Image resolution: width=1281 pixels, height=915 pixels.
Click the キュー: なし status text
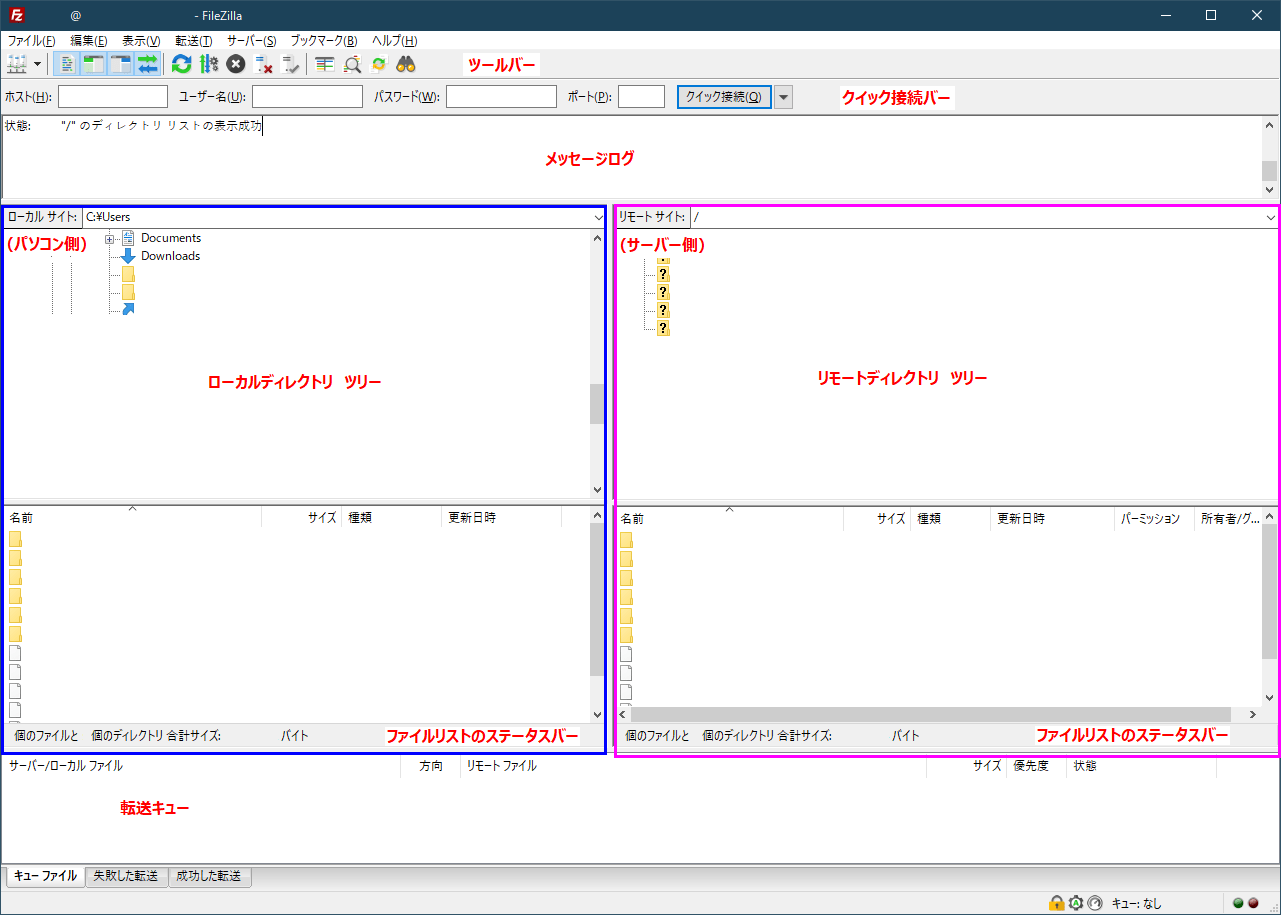[x=1137, y=903]
